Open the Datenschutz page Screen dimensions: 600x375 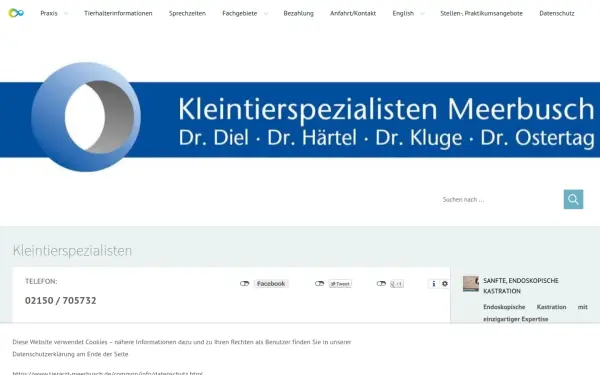[x=556, y=13]
